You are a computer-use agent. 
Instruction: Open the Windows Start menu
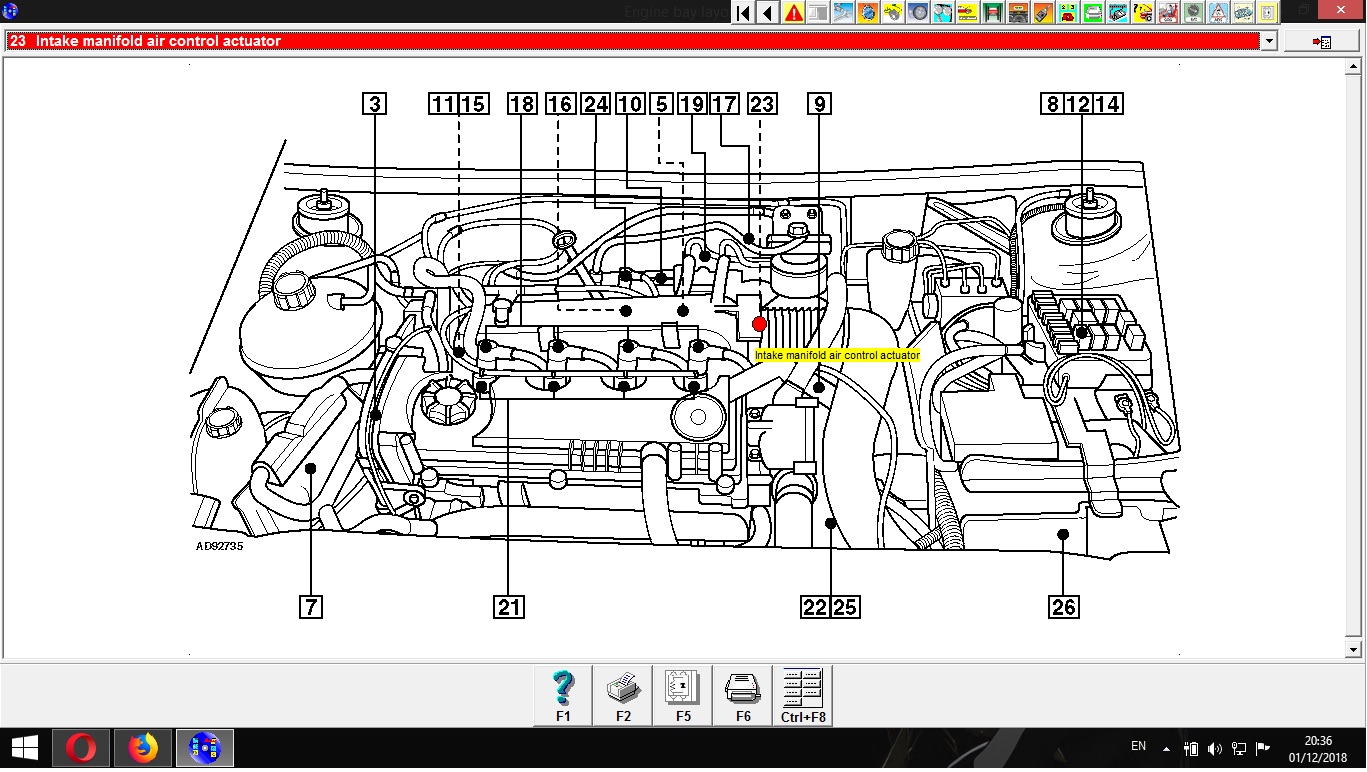(24, 747)
